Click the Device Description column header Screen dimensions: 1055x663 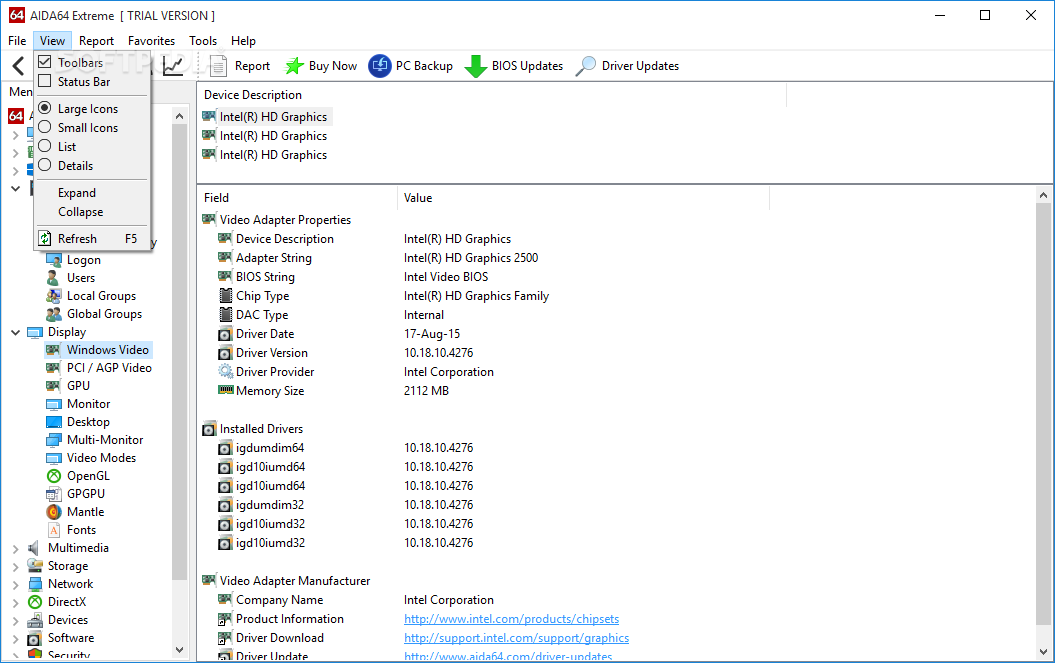click(492, 95)
